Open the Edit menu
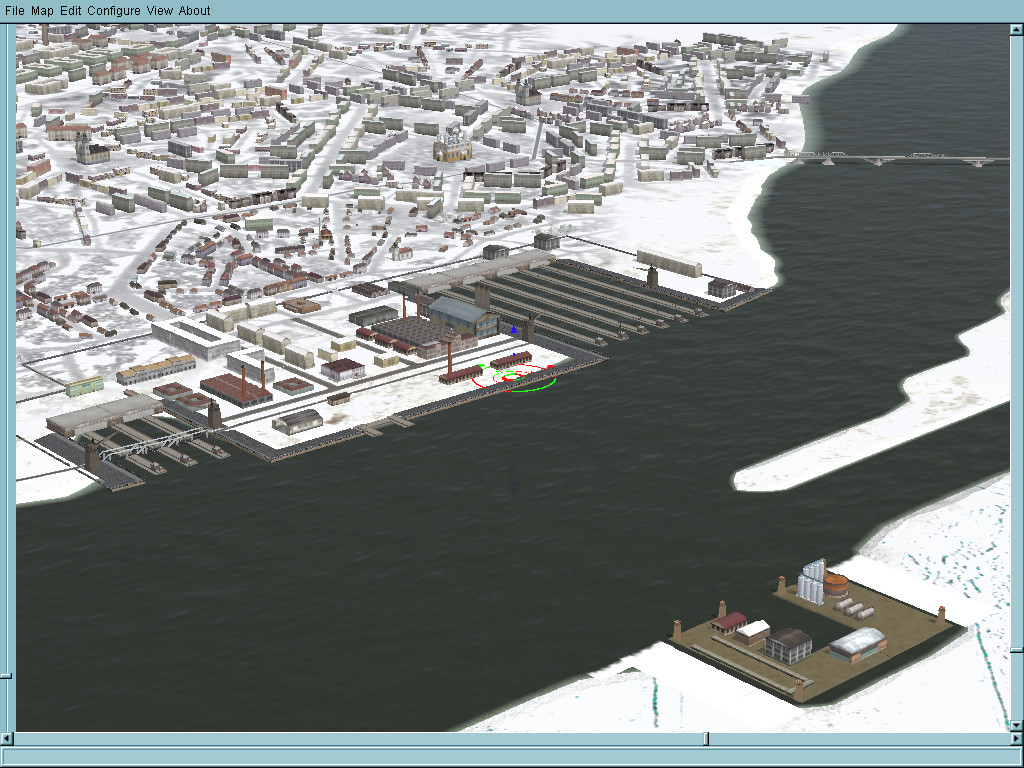 pyautogui.click(x=71, y=10)
